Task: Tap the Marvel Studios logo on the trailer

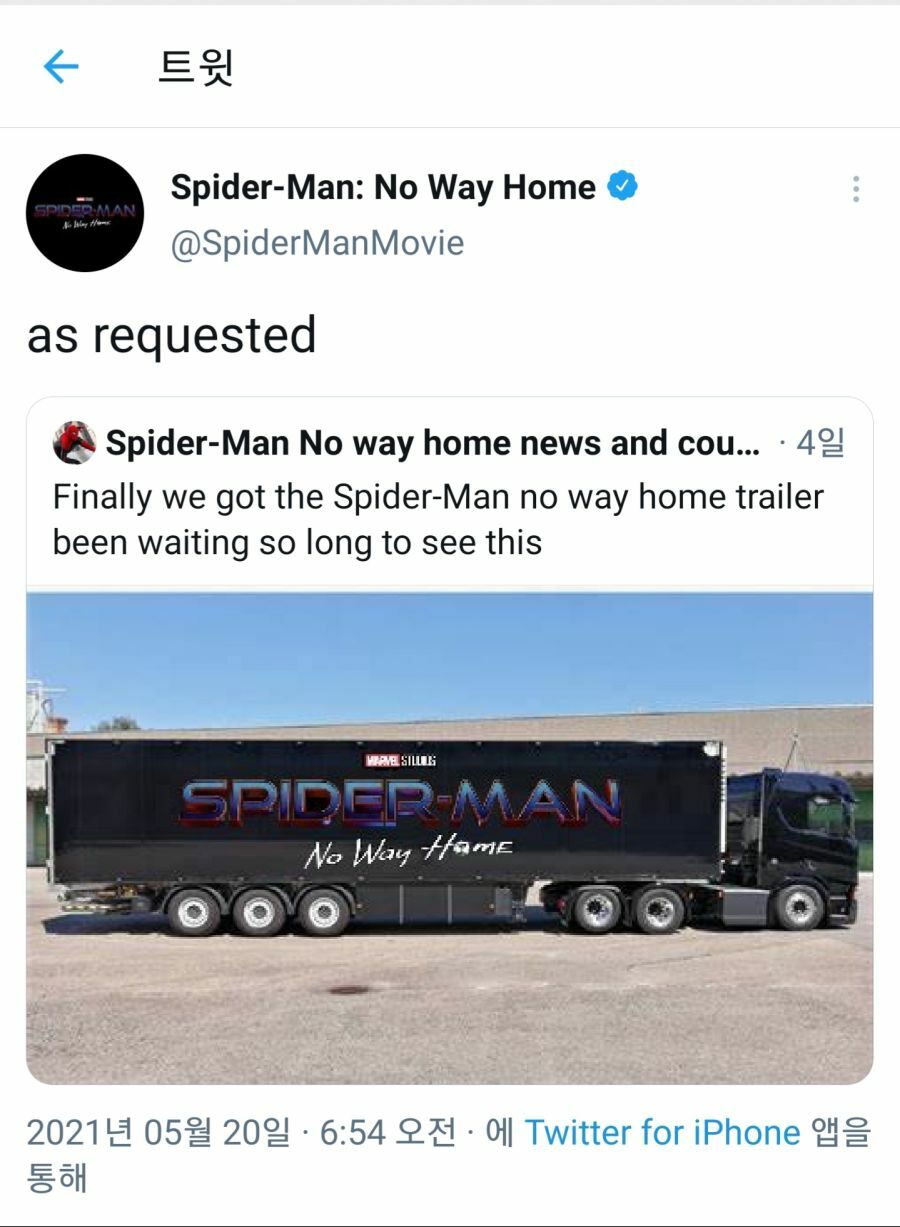Action: pyautogui.click(x=400, y=761)
